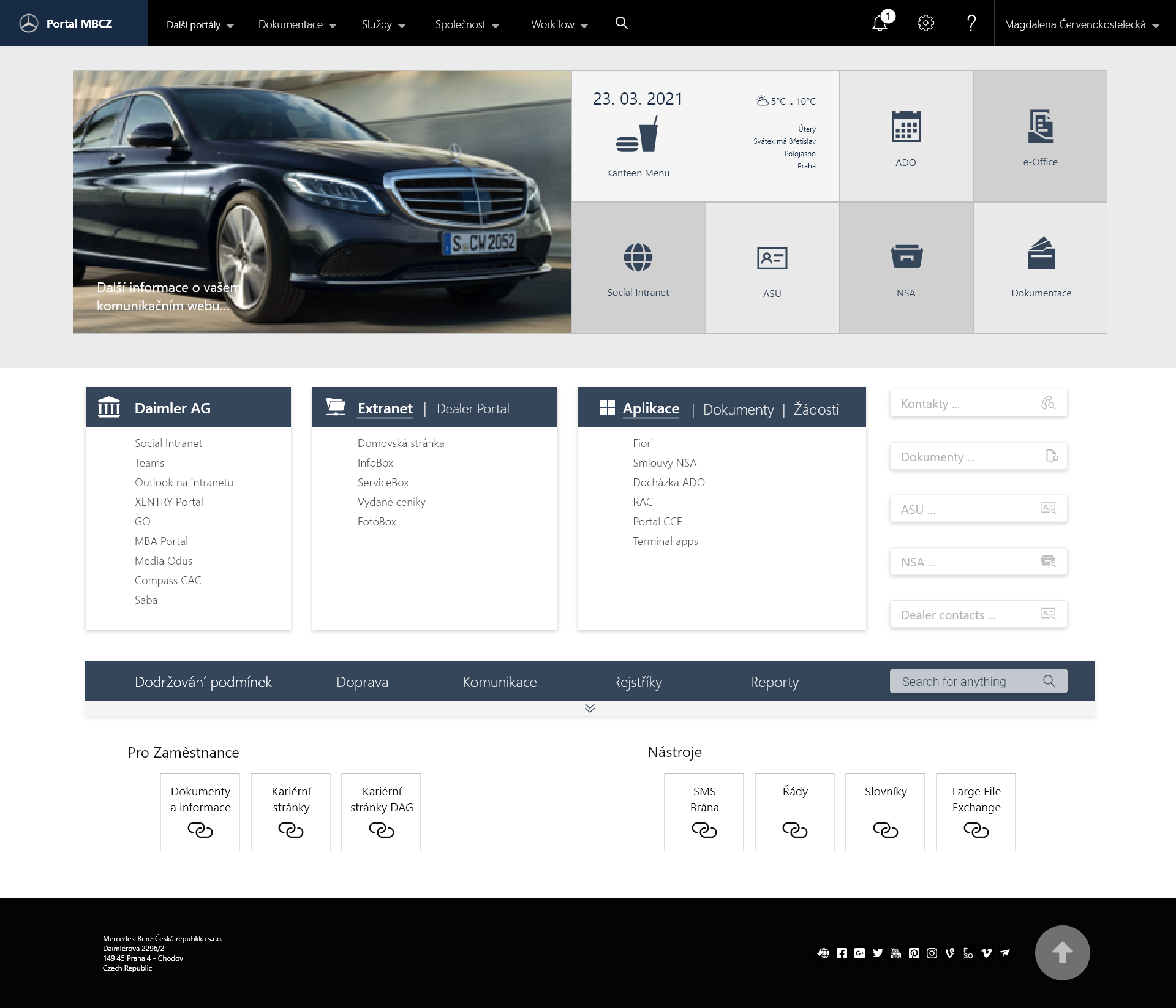Open the e-Office tile
Screen dimensions: 1176x1008
pos(1040,136)
